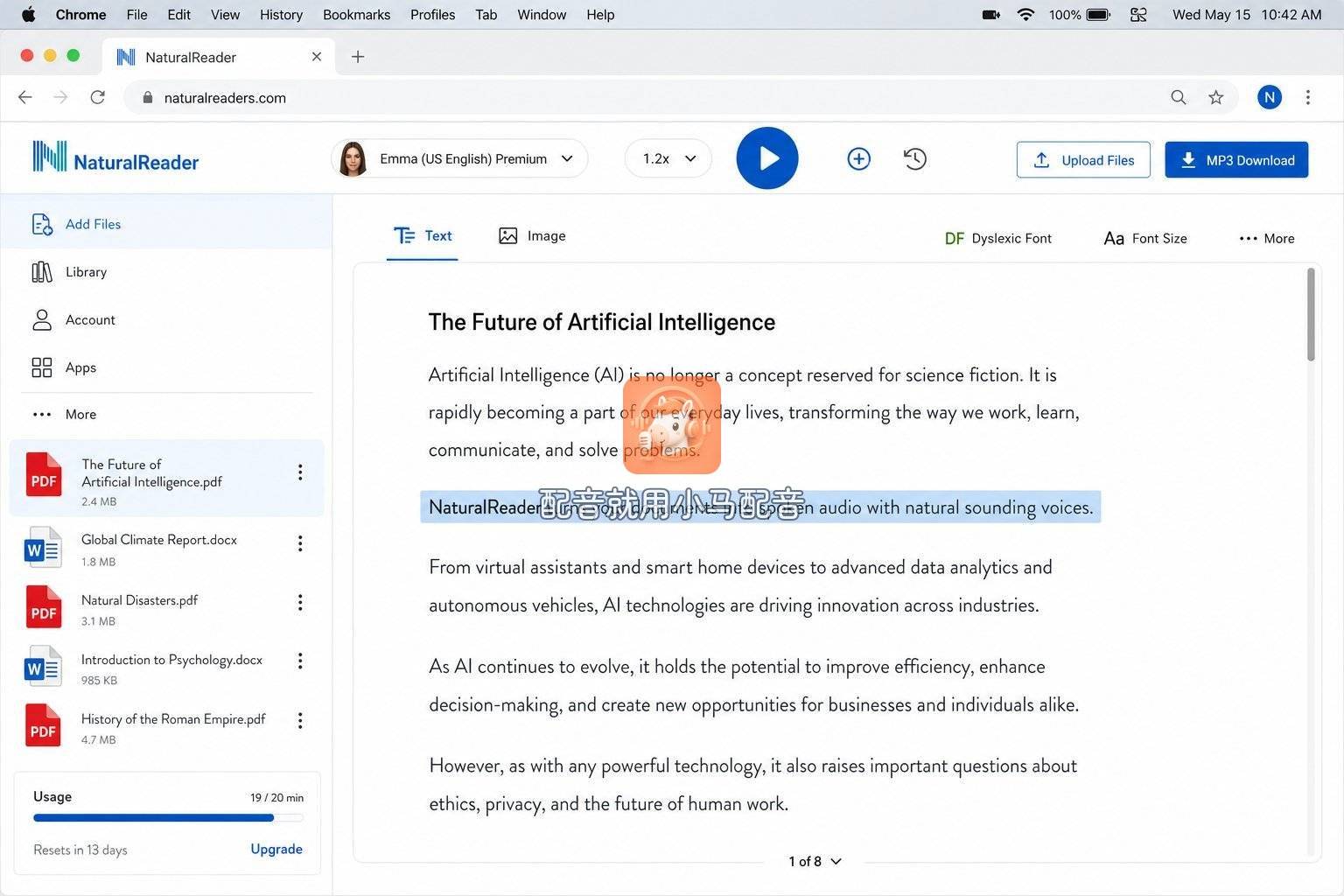Screen dimensions: 1344x896
Task: Open options for Natural Disasters.pdf
Action: pyautogui.click(x=300, y=603)
